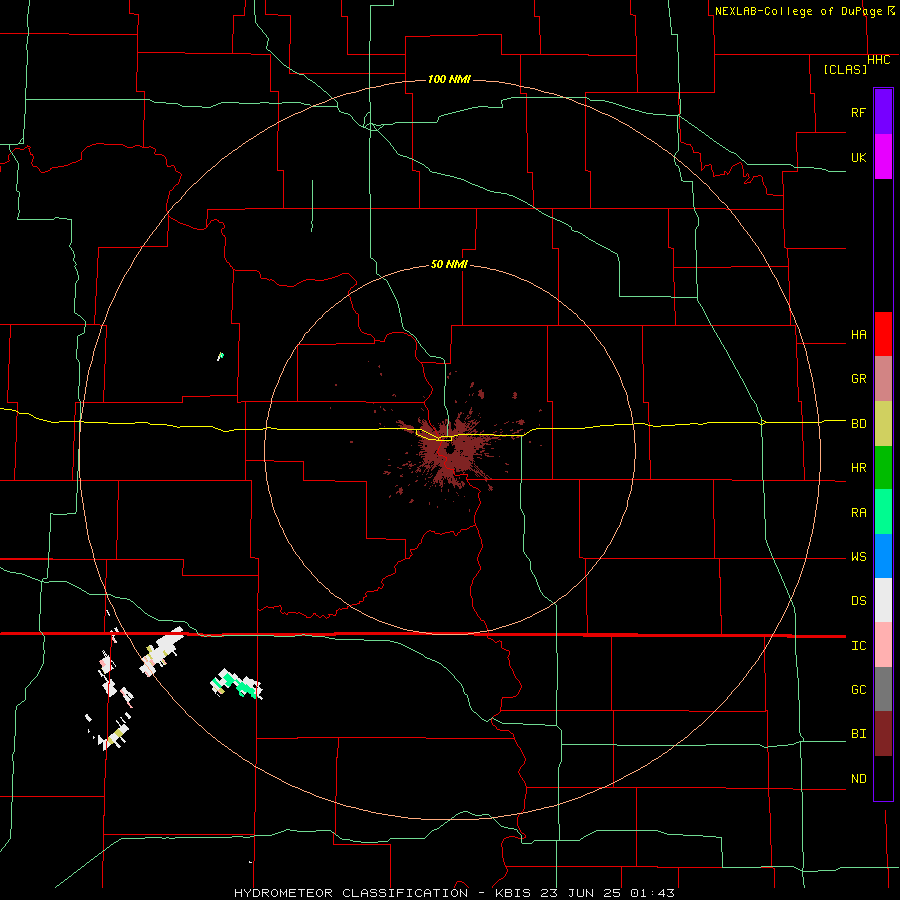Click the GR legend label
Viewport: 900px width, 900px height.
[859, 379]
